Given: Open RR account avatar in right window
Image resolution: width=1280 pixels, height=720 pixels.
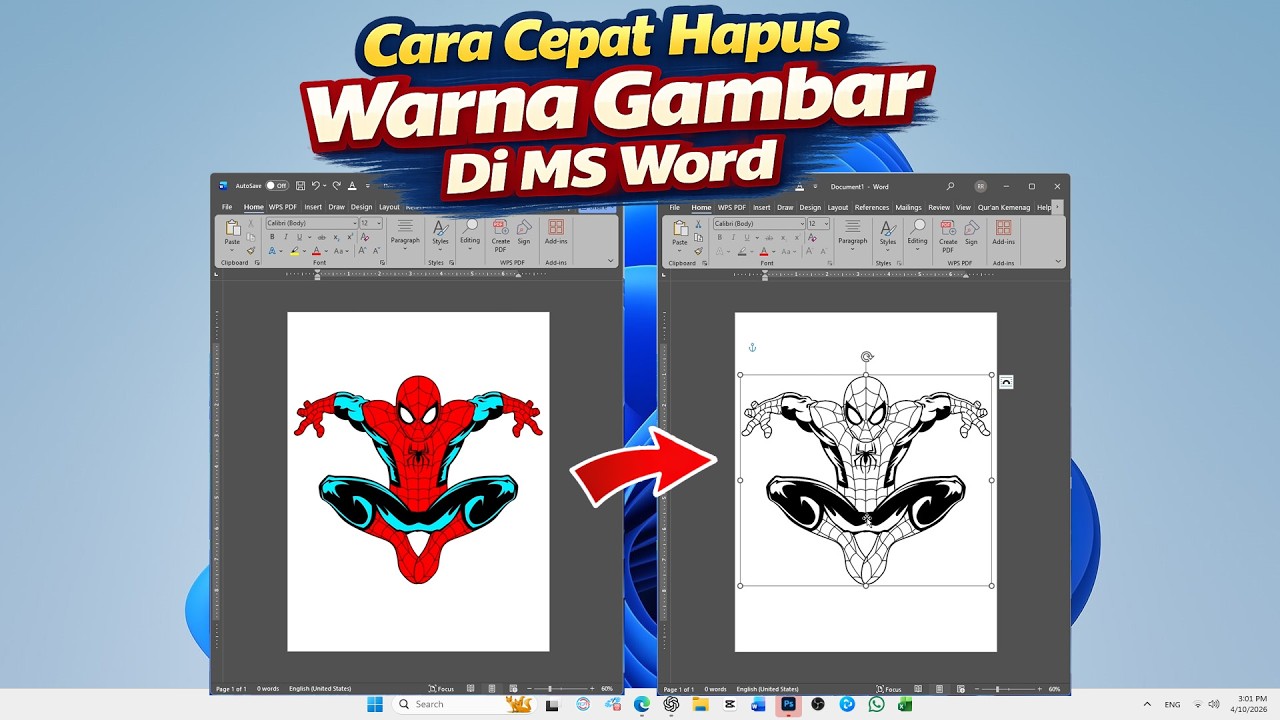Looking at the screenshot, I should [981, 187].
